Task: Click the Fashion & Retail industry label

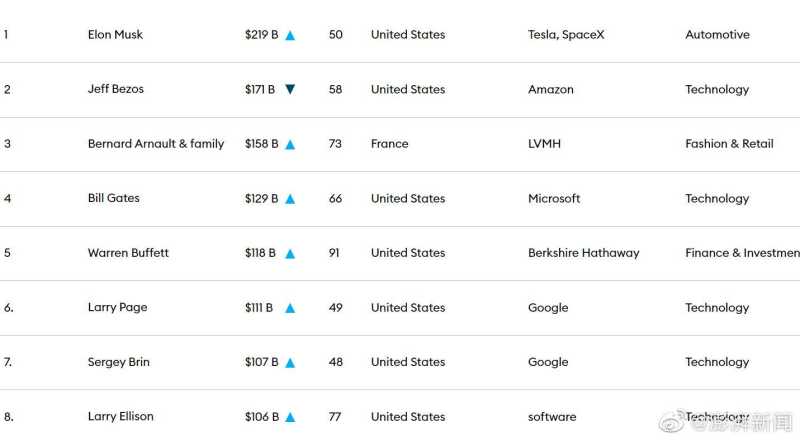Action: click(x=729, y=144)
